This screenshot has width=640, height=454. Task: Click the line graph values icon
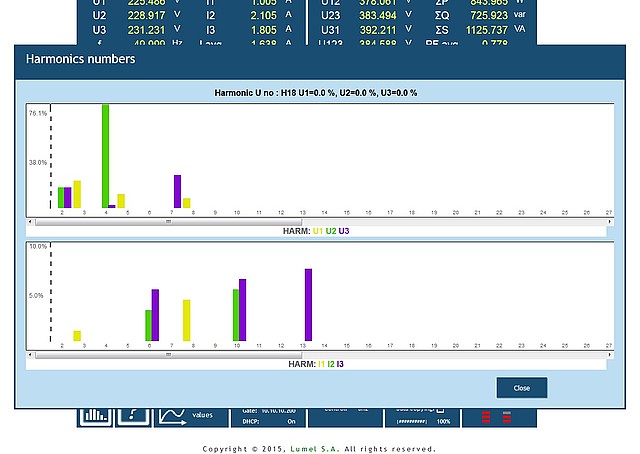point(172,415)
